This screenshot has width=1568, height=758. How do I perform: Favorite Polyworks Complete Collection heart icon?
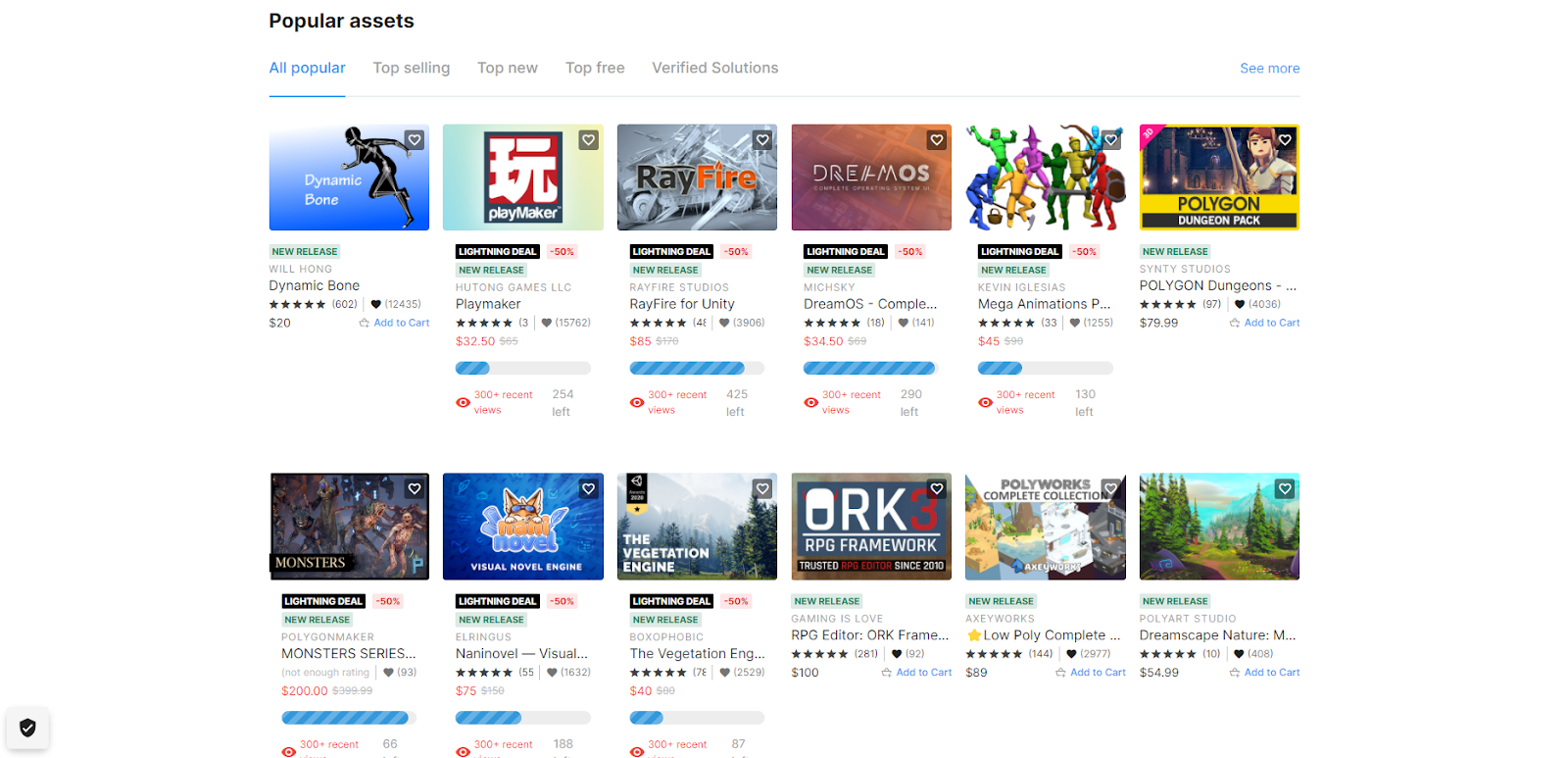coord(1110,489)
